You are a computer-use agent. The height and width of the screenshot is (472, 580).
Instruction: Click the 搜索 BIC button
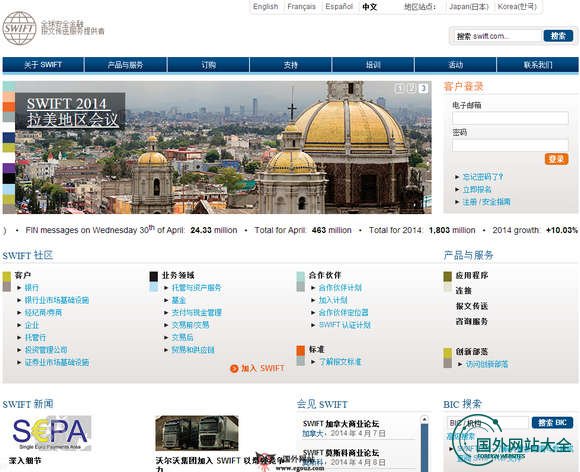point(552,422)
